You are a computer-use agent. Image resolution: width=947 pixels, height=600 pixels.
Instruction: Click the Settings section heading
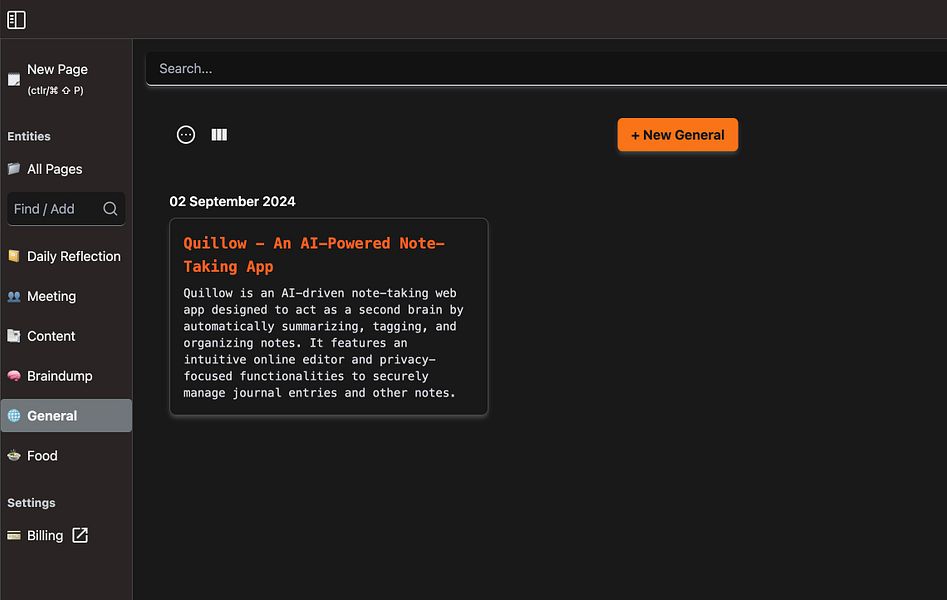click(31, 503)
